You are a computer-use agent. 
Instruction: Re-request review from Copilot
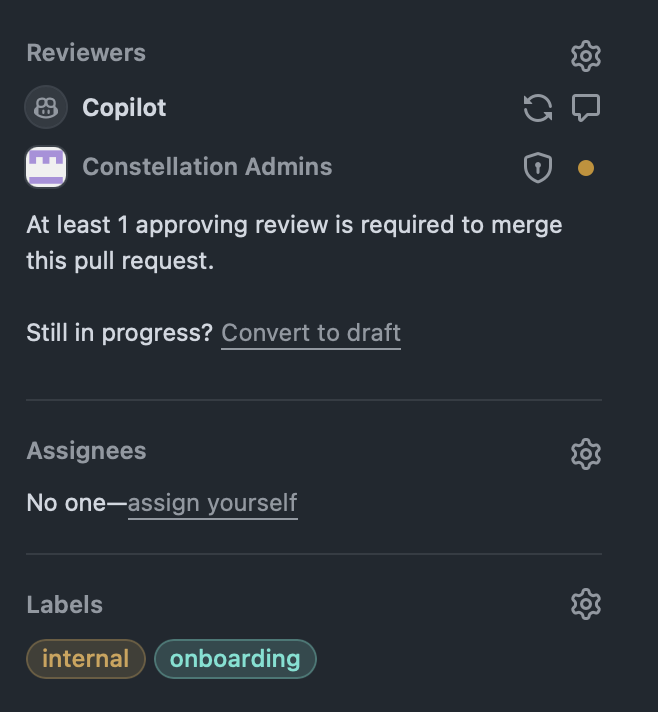coord(538,108)
